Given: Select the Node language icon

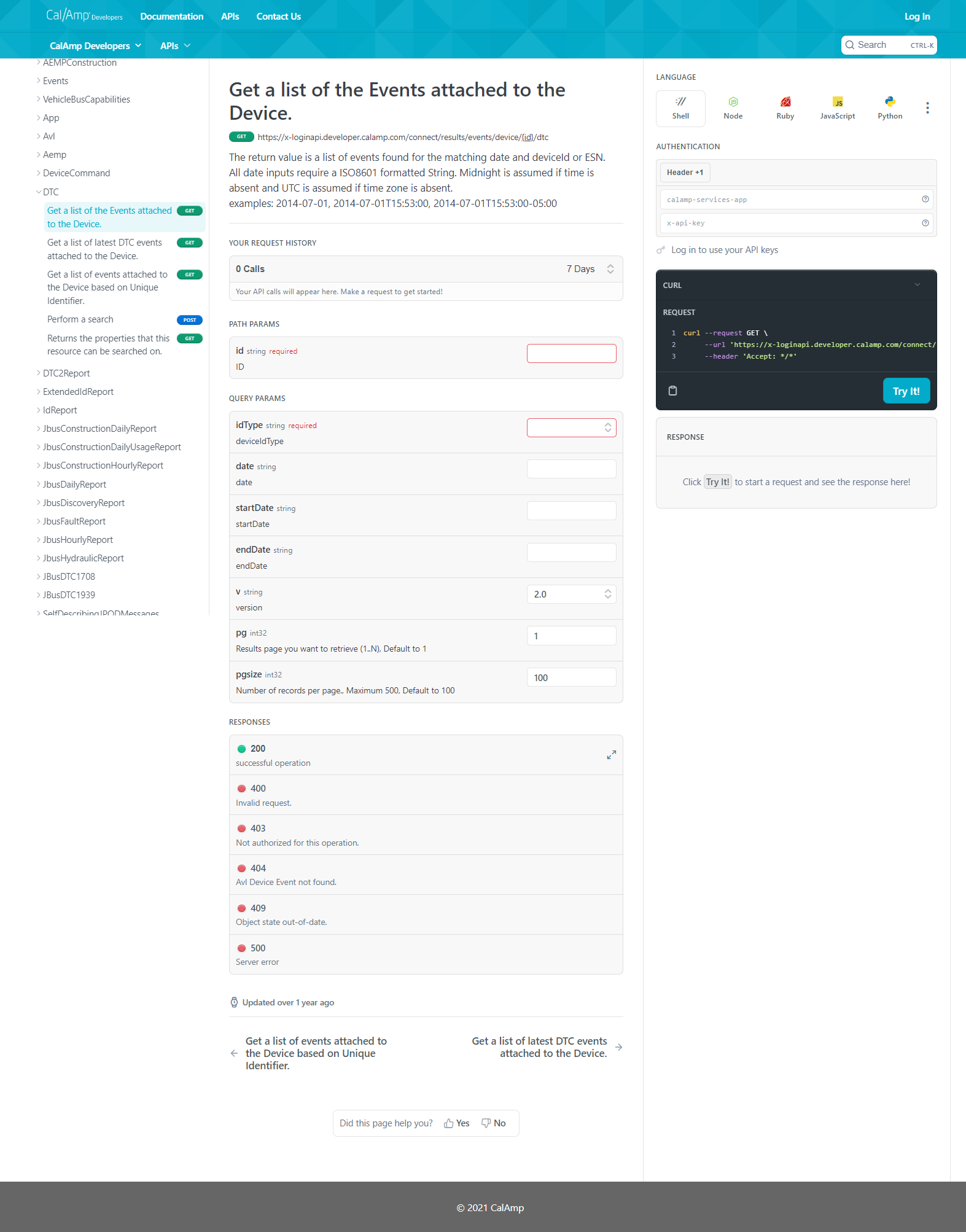Looking at the screenshot, I should (733, 108).
